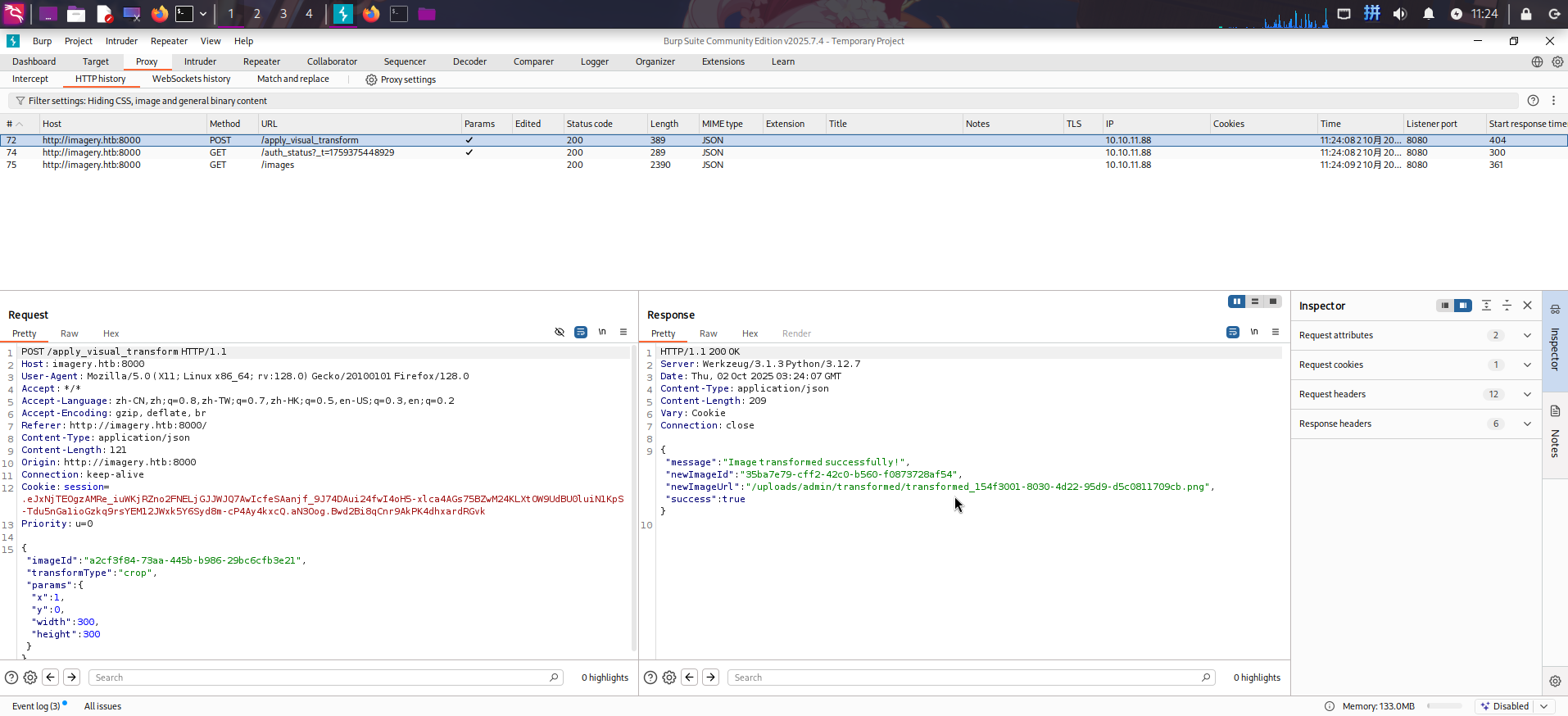Screen dimensions: 1568x716
Task: Switch to WebSockets history subtab
Action: point(191,79)
